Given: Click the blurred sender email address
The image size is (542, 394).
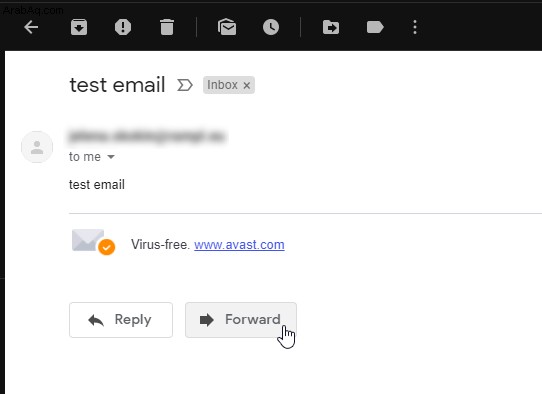Looking at the screenshot, I should point(147,136).
